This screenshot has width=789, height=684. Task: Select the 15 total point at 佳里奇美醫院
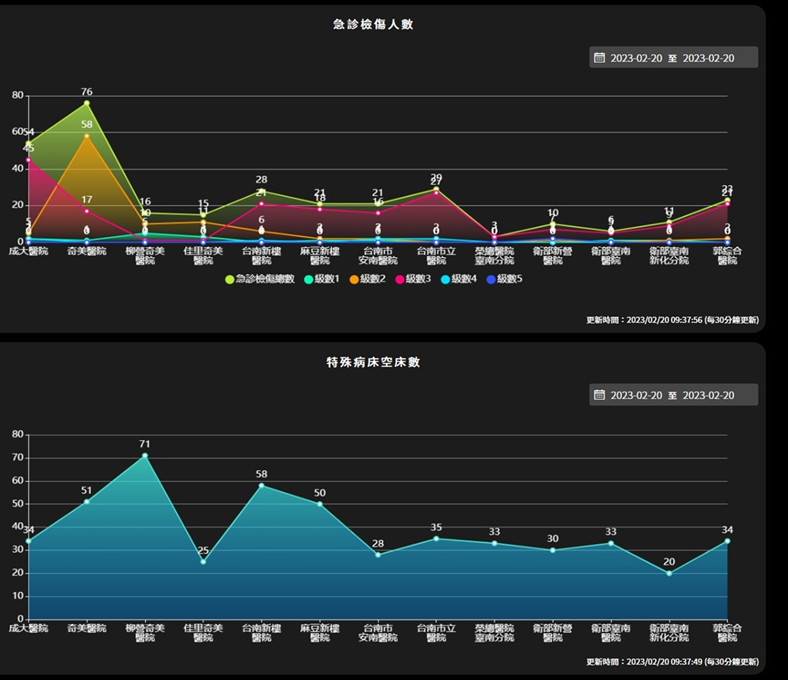[x=203, y=215]
